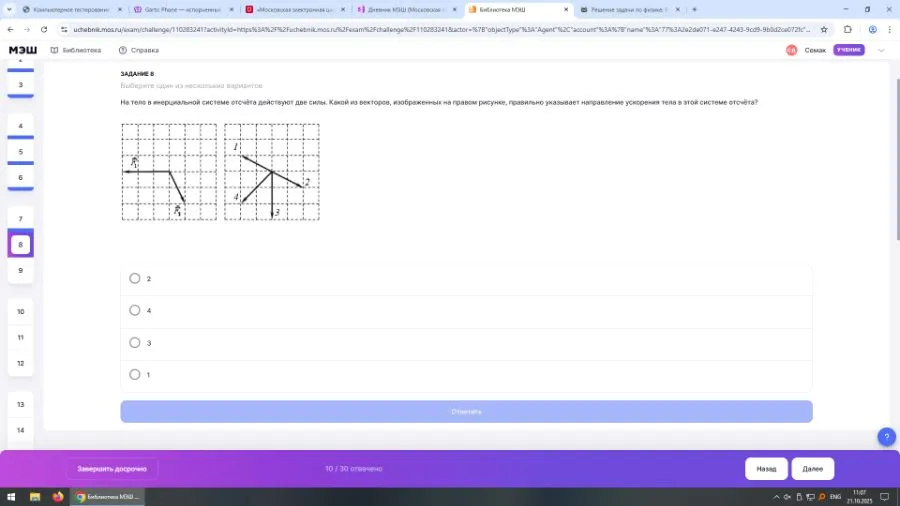Screen dimensions: 900x506
Task: Bookmark page with star icon
Action: pos(824,29)
